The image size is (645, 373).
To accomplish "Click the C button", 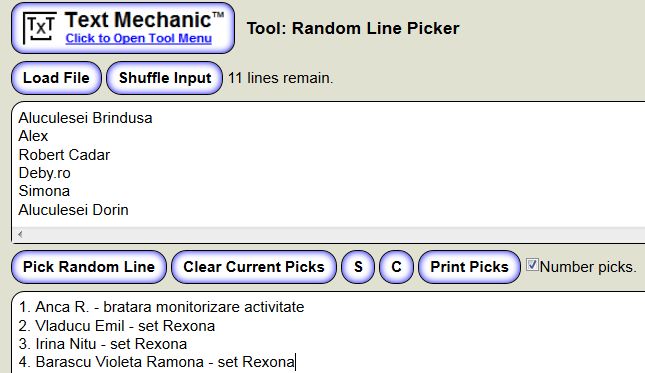I will point(396,267).
